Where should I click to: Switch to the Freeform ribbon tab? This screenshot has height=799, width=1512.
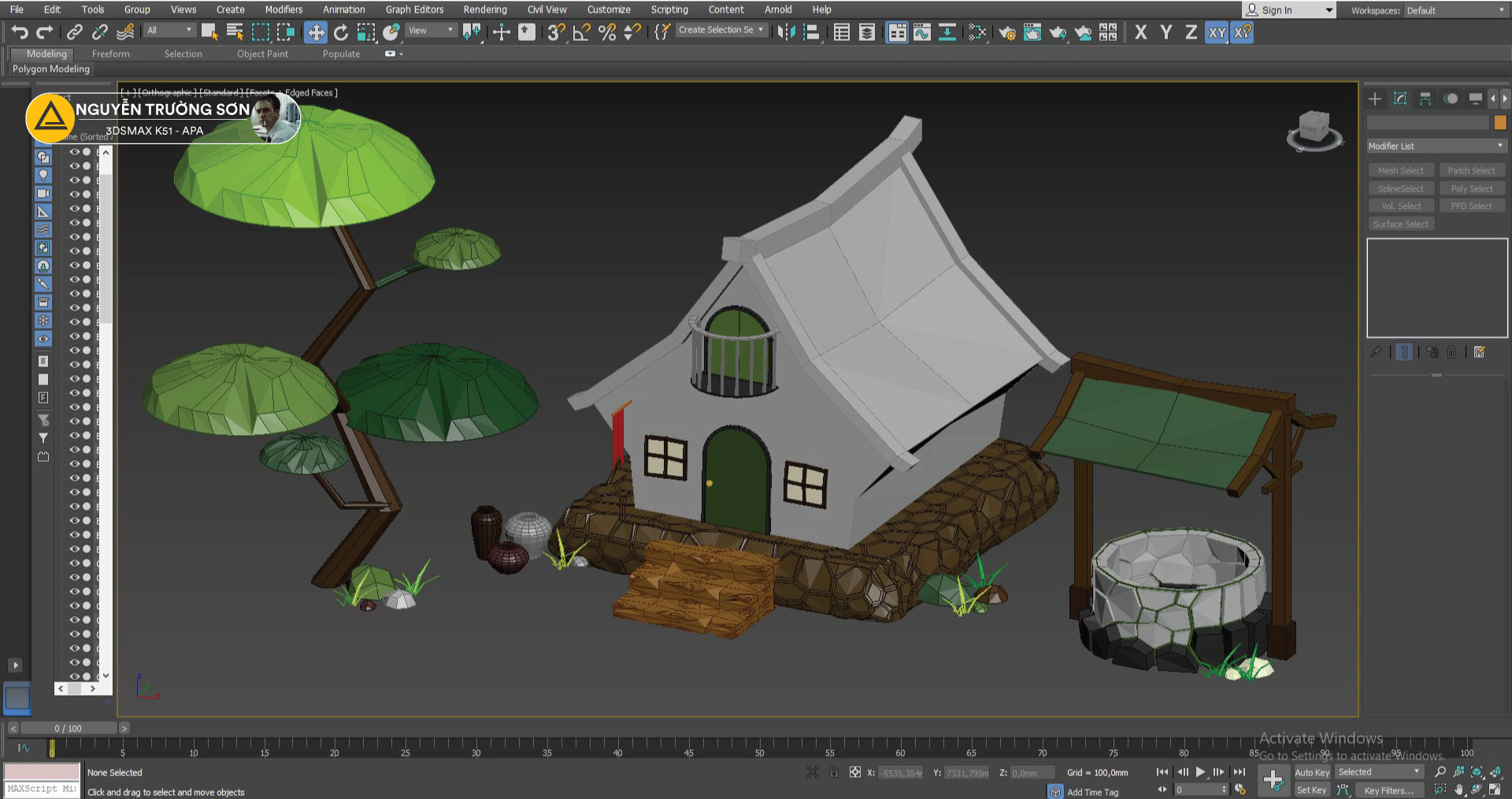coord(110,54)
